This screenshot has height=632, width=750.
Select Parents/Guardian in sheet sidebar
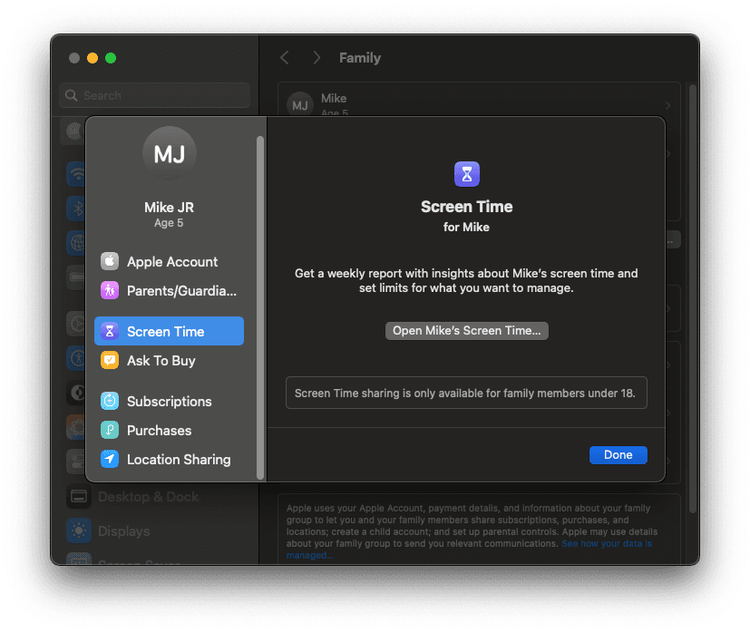(x=169, y=290)
